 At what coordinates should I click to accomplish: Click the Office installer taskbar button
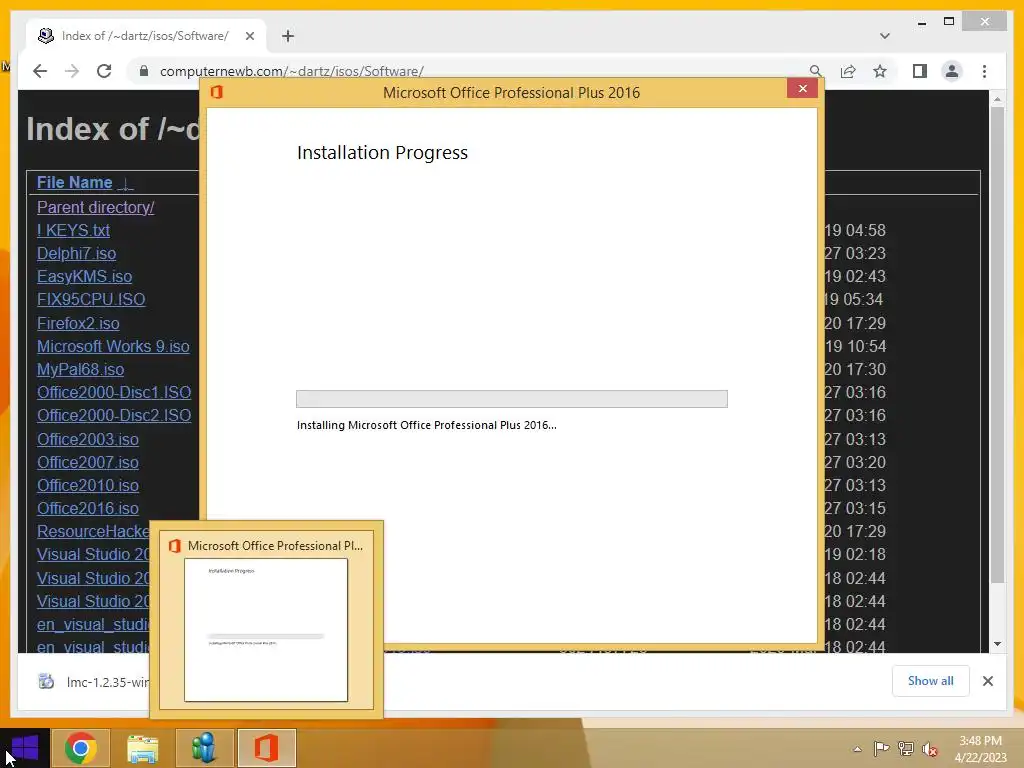click(266, 748)
